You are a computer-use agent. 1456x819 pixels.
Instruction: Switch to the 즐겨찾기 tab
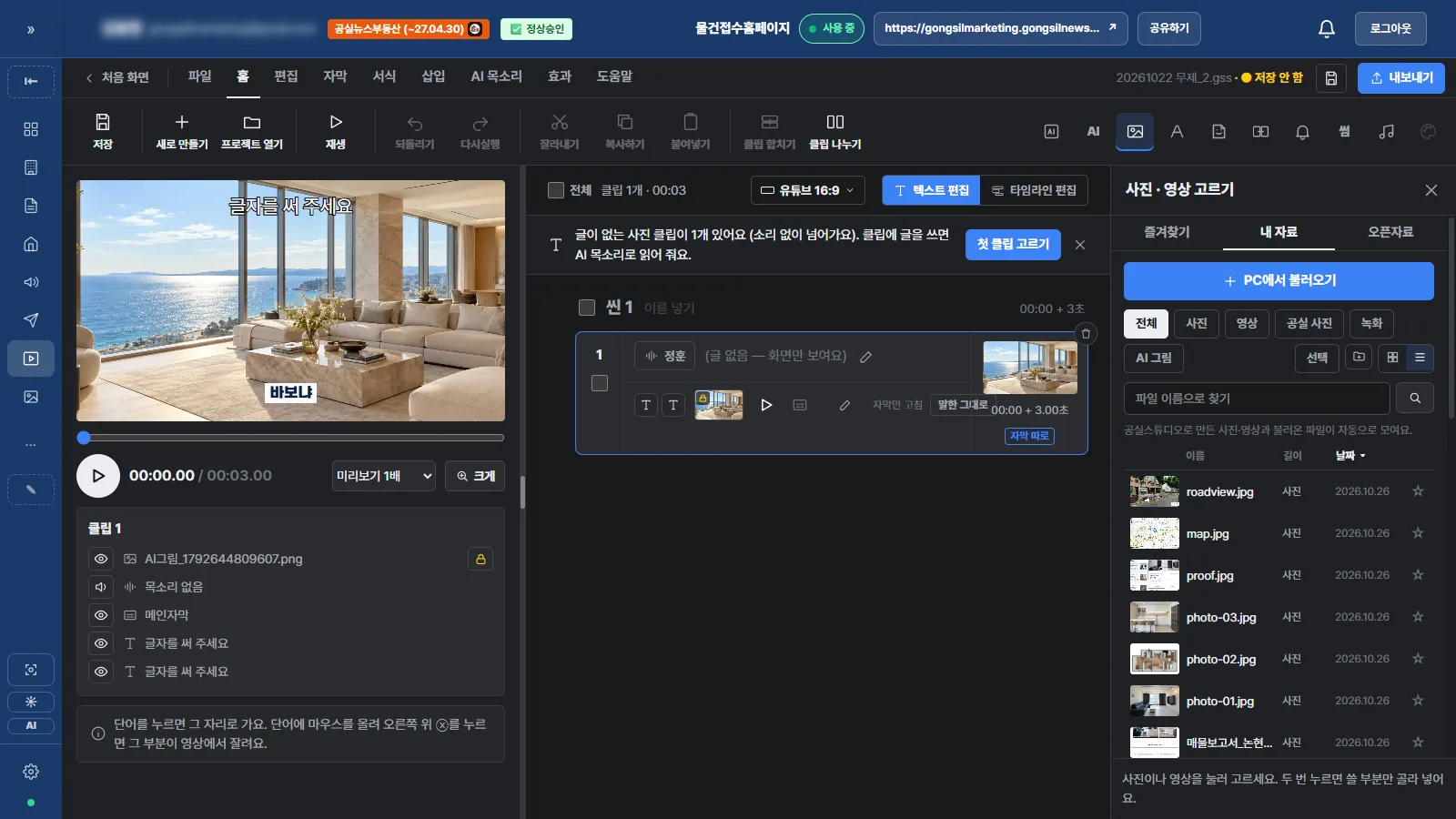click(1167, 232)
